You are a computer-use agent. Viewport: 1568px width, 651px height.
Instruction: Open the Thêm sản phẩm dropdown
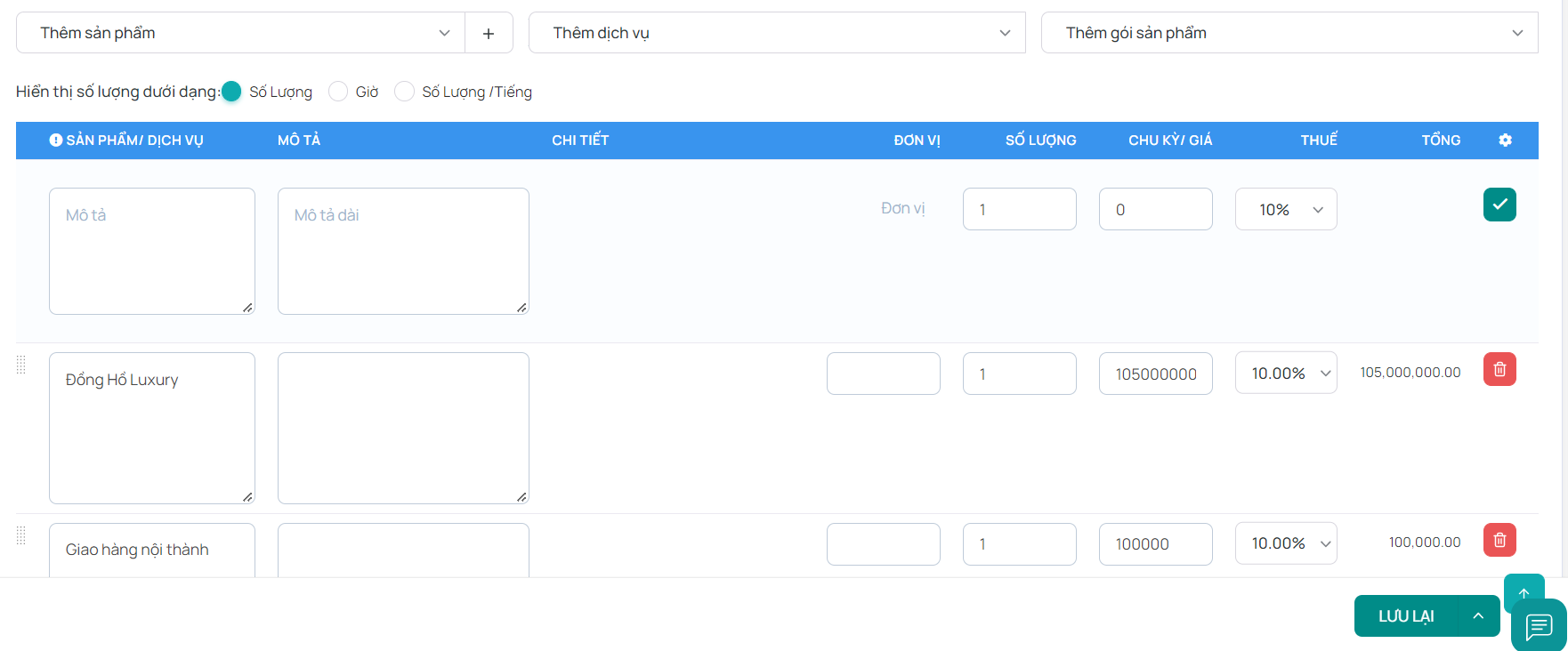240,33
